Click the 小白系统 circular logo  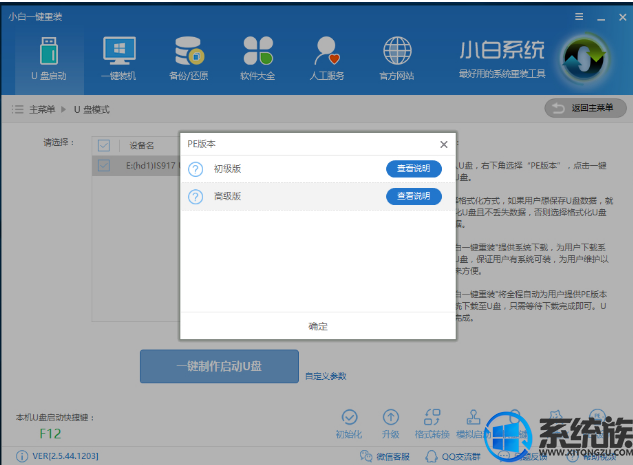point(584,59)
